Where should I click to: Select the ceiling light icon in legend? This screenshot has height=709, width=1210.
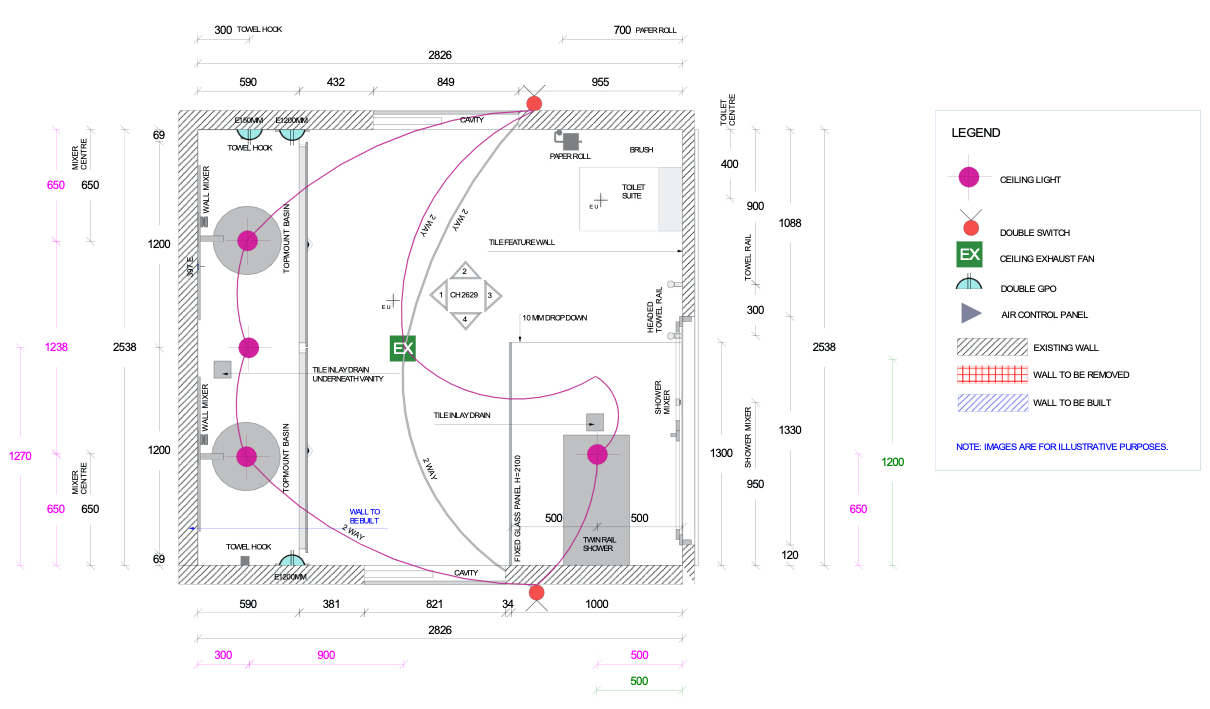(x=969, y=178)
